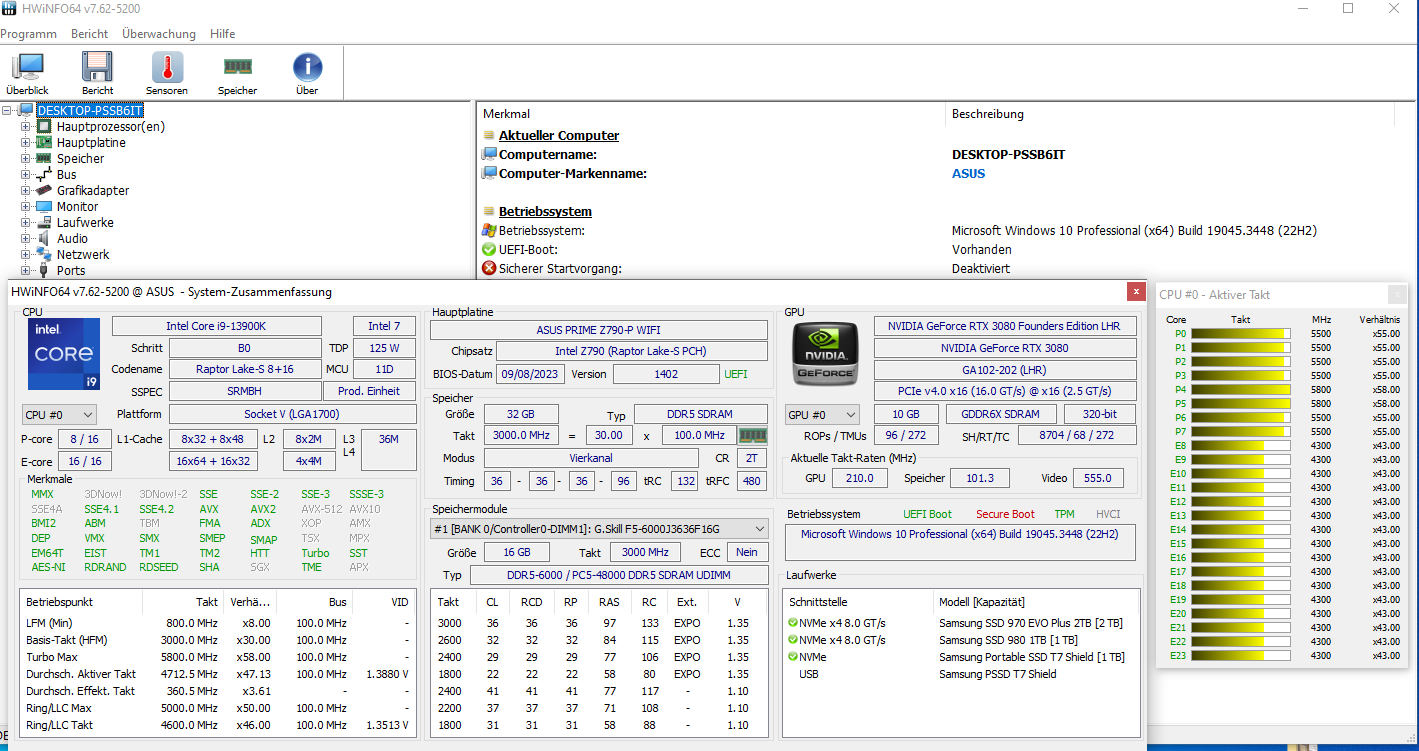Click the AVX2 feature label
1419x751 pixels.
tap(263, 509)
